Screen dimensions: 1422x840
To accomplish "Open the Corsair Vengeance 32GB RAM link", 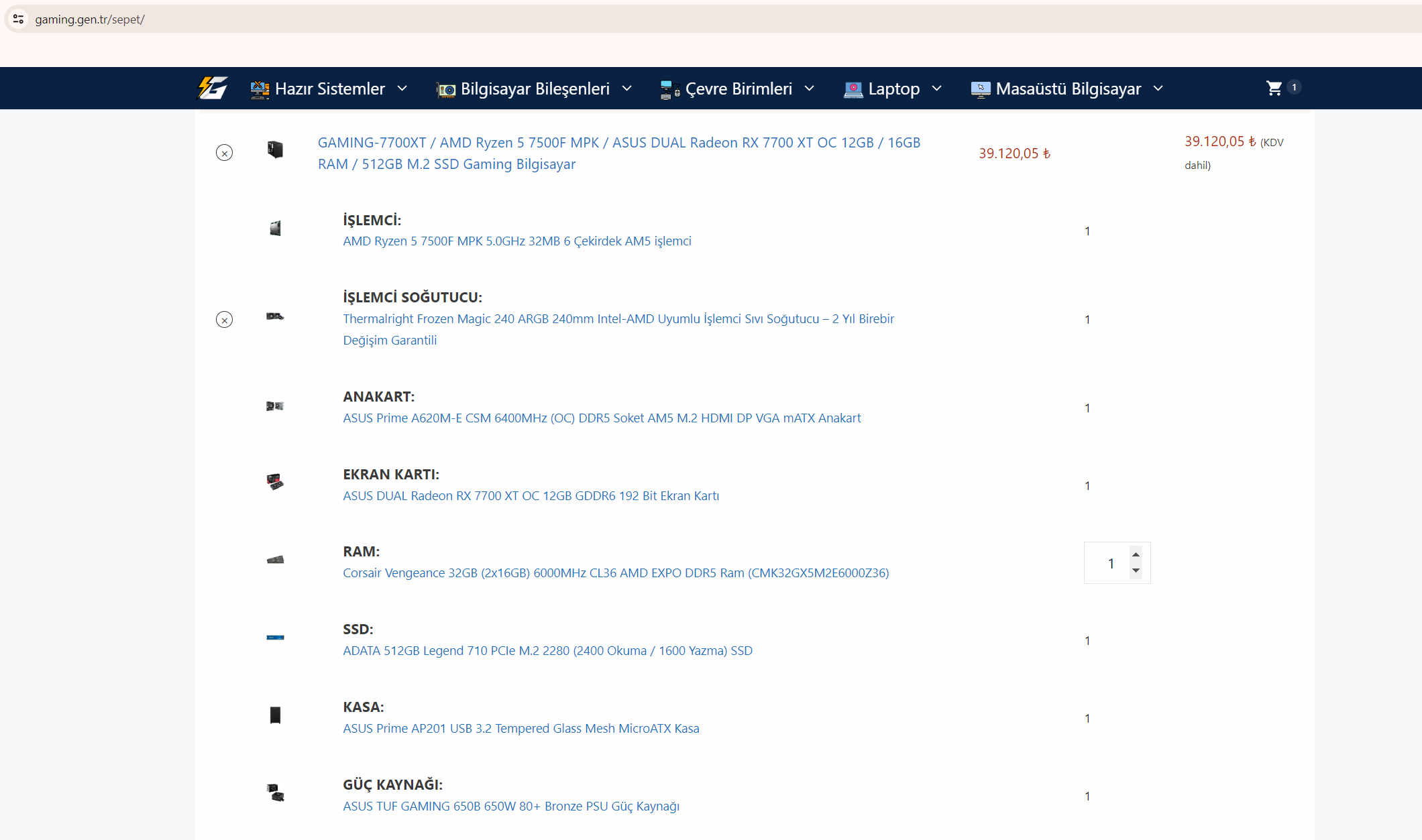I will tap(616, 573).
